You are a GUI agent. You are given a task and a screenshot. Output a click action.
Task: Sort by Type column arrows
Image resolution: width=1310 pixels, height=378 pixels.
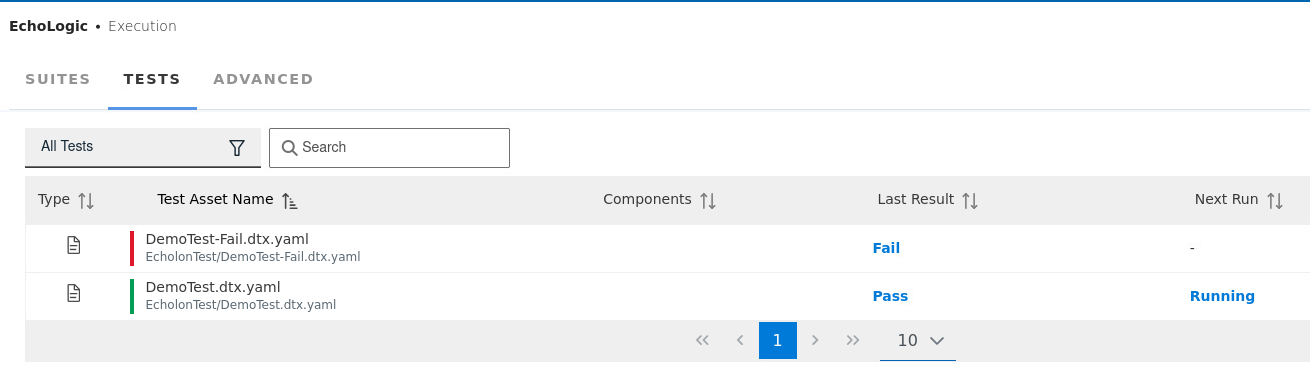point(86,201)
